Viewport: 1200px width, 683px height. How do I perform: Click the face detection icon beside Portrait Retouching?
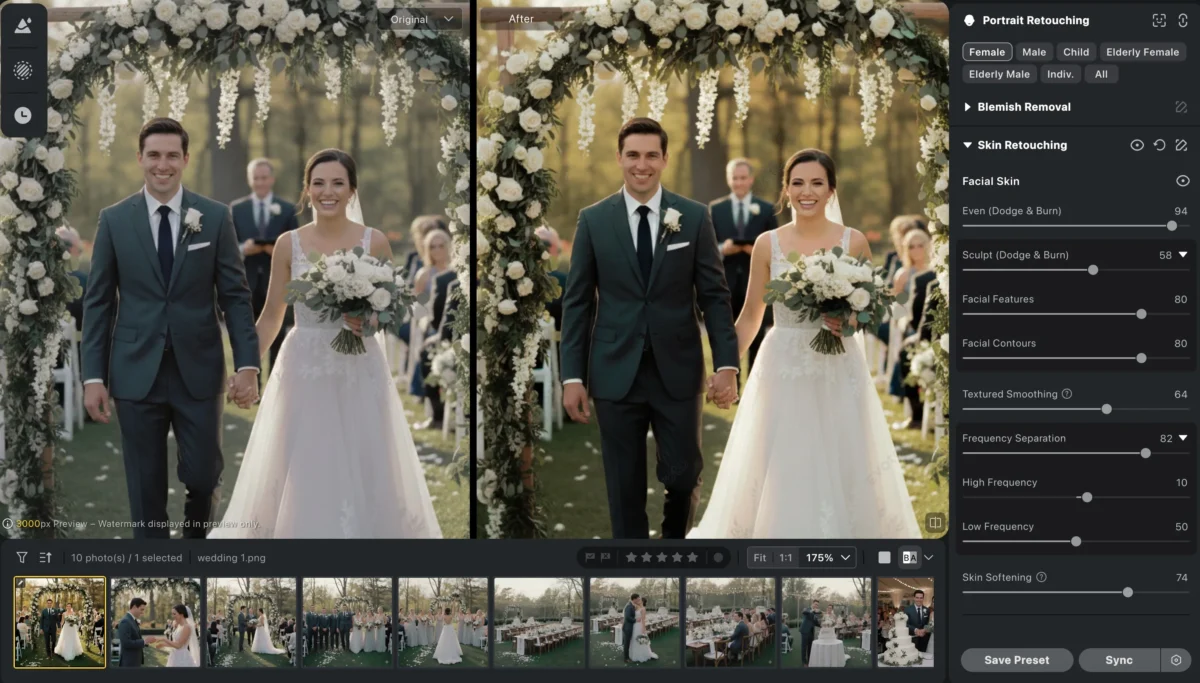click(1159, 20)
